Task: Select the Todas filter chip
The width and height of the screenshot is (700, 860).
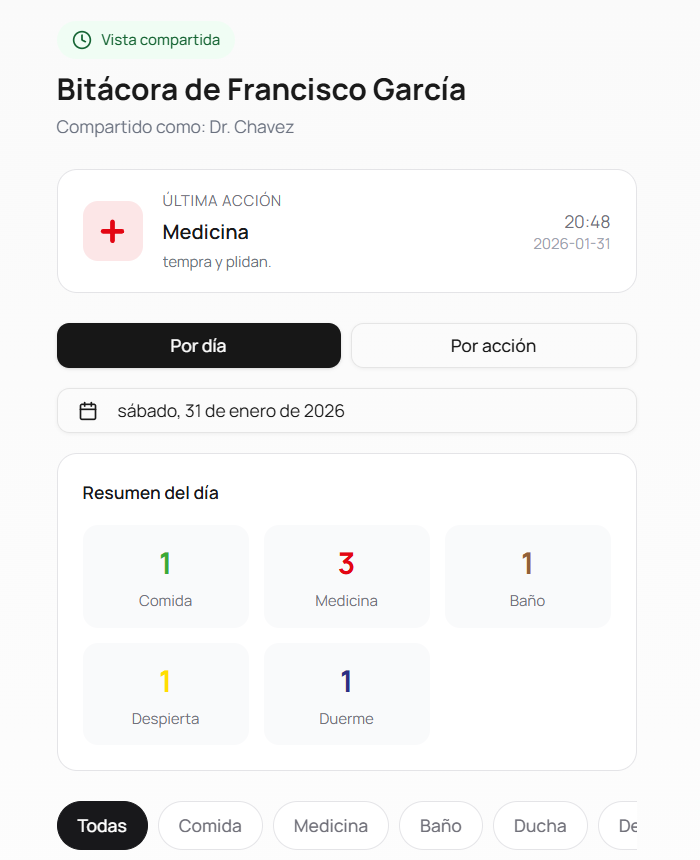Action: point(102,826)
